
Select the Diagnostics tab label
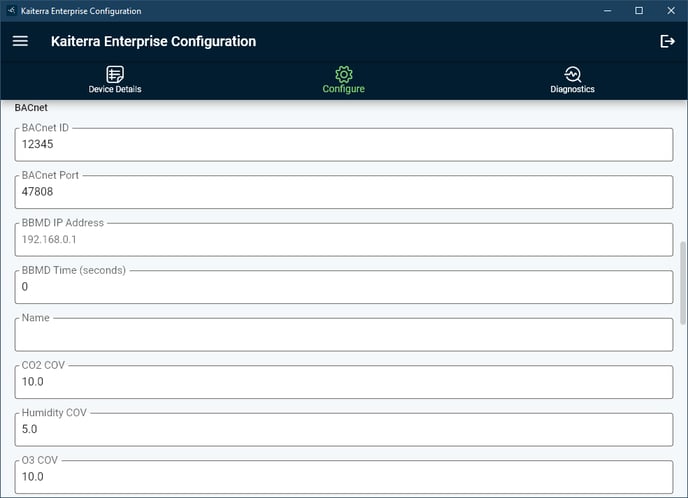click(573, 89)
